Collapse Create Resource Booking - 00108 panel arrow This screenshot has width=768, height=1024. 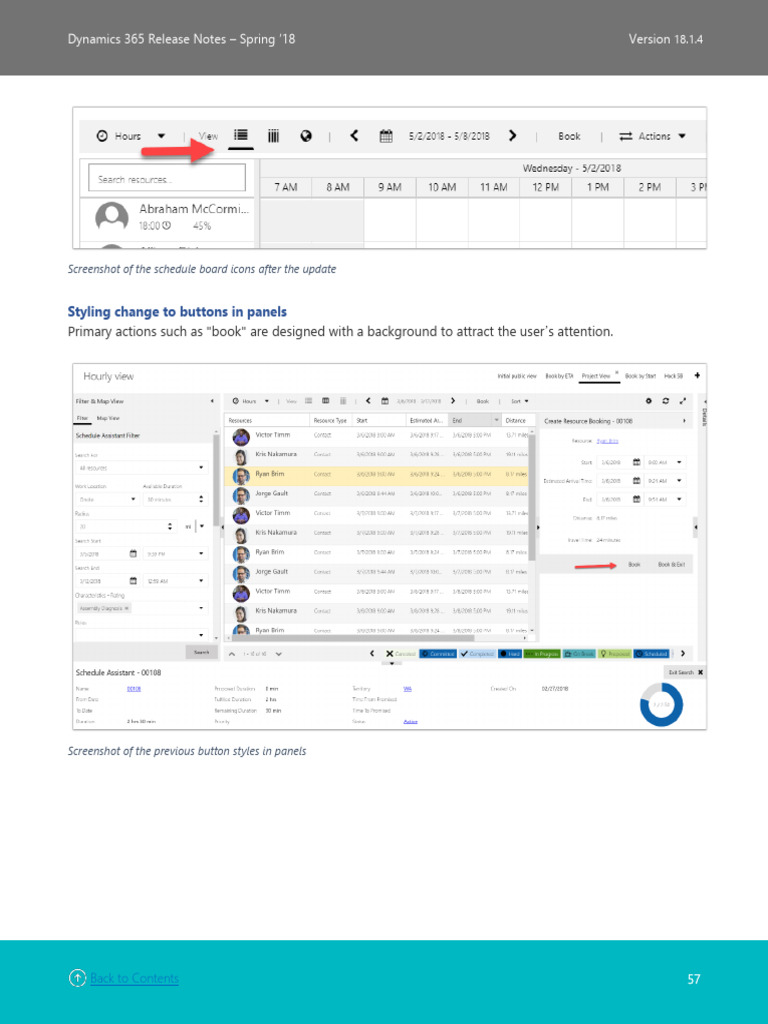(684, 421)
